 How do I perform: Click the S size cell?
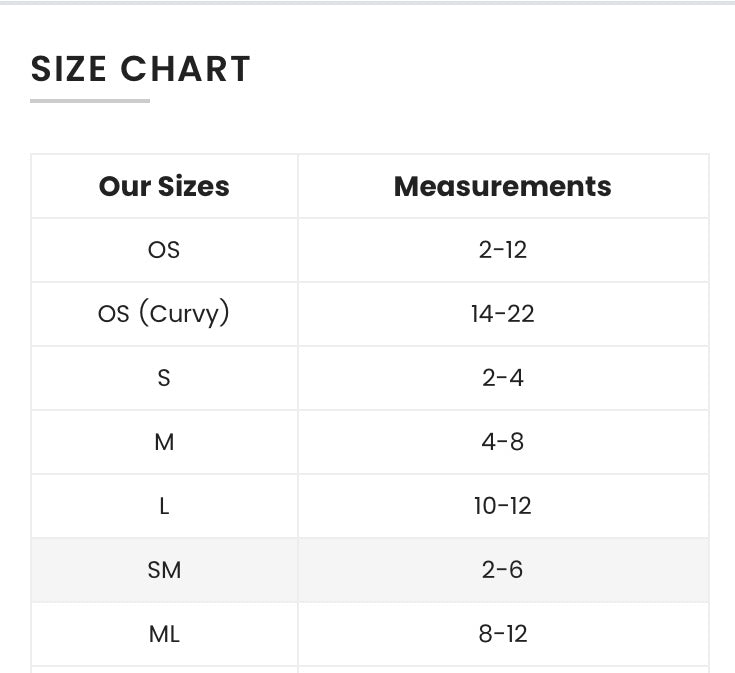pos(164,378)
